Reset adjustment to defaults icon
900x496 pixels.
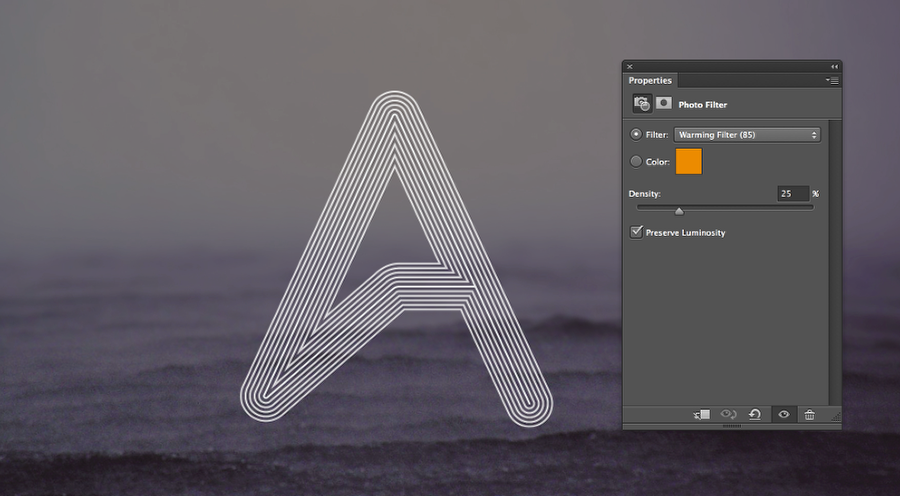(x=755, y=414)
